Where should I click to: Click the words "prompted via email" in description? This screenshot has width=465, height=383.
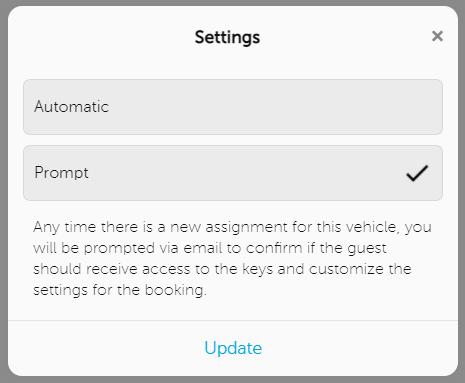pyautogui.click(x=153, y=248)
